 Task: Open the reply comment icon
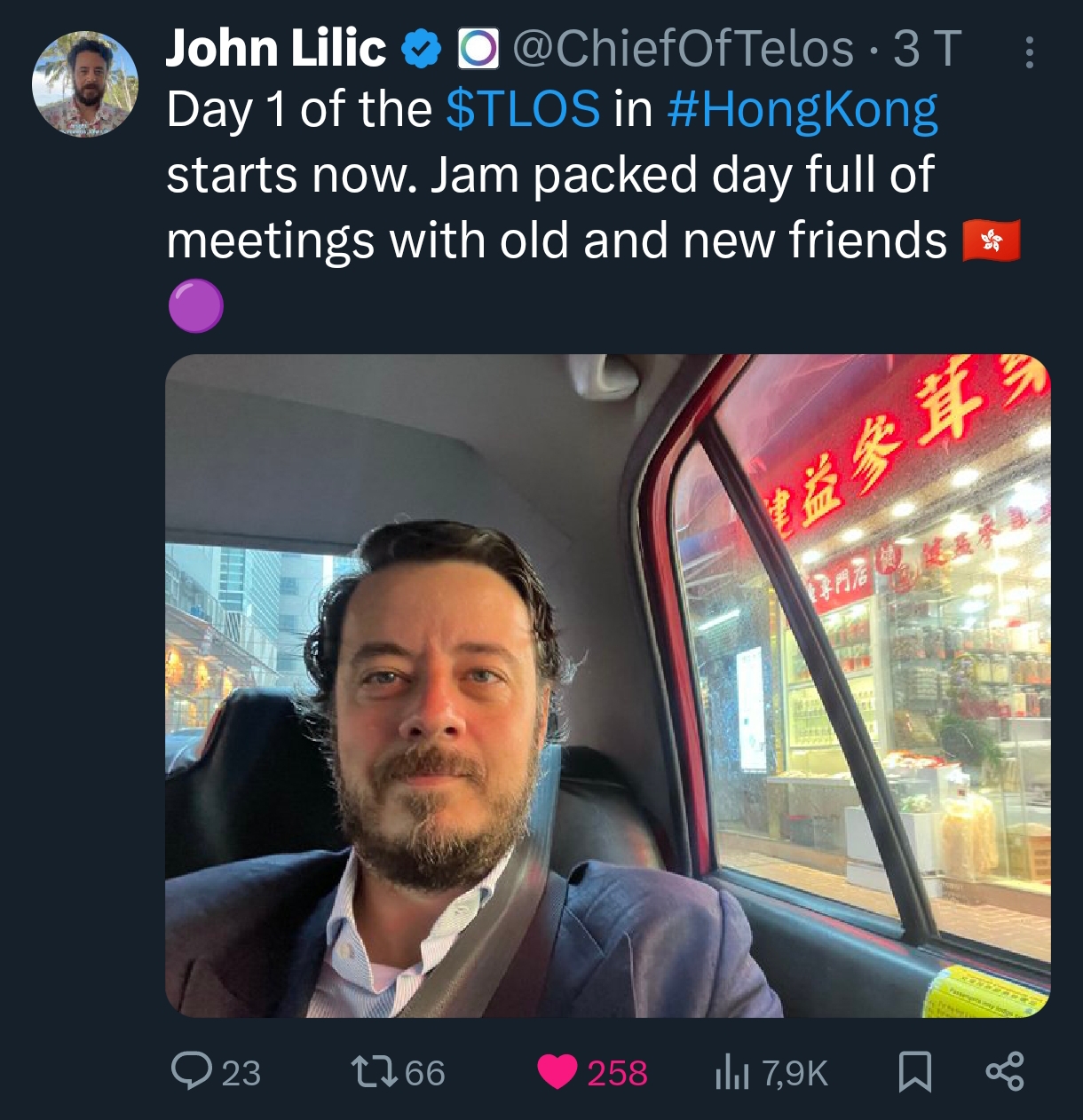tap(191, 1070)
